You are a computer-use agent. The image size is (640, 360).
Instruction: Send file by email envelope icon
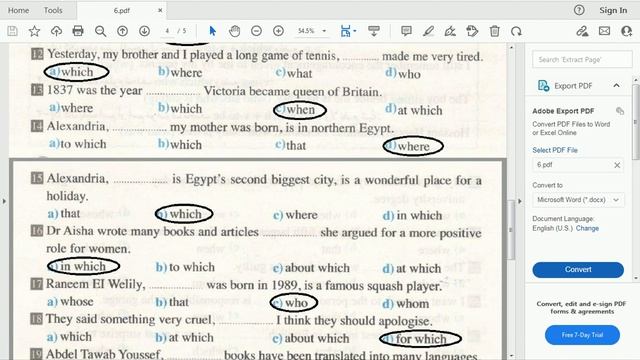[x=604, y=31]
